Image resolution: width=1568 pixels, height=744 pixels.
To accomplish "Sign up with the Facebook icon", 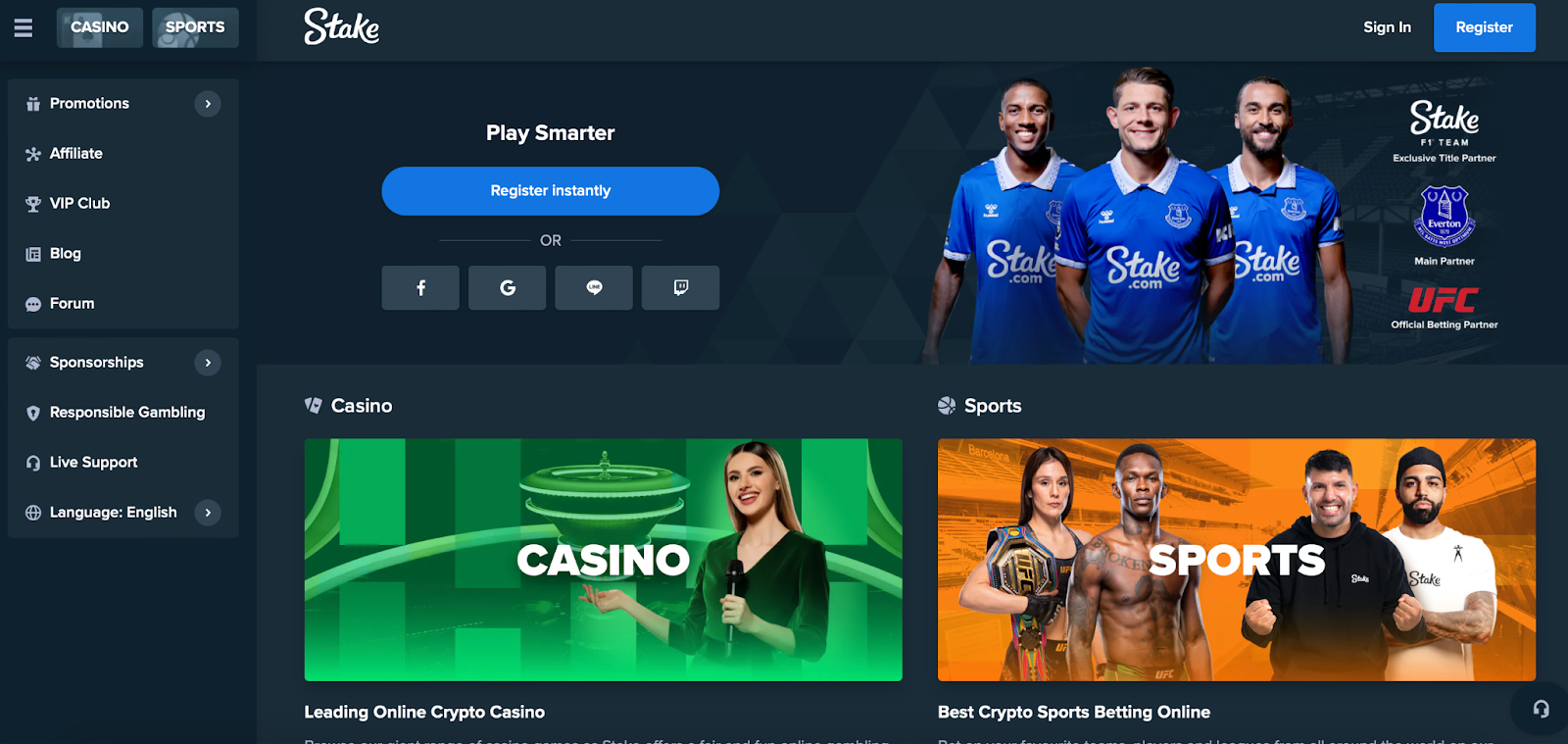I will [x=420, y=287].
